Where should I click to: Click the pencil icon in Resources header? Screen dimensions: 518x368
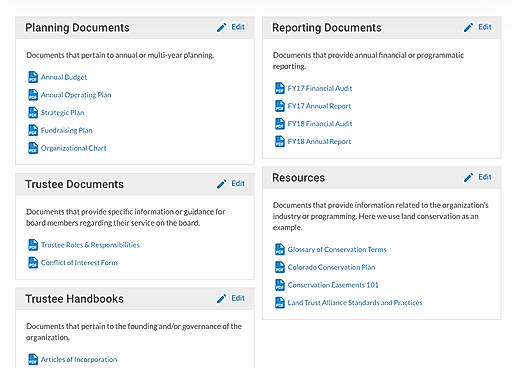[468, 177]
